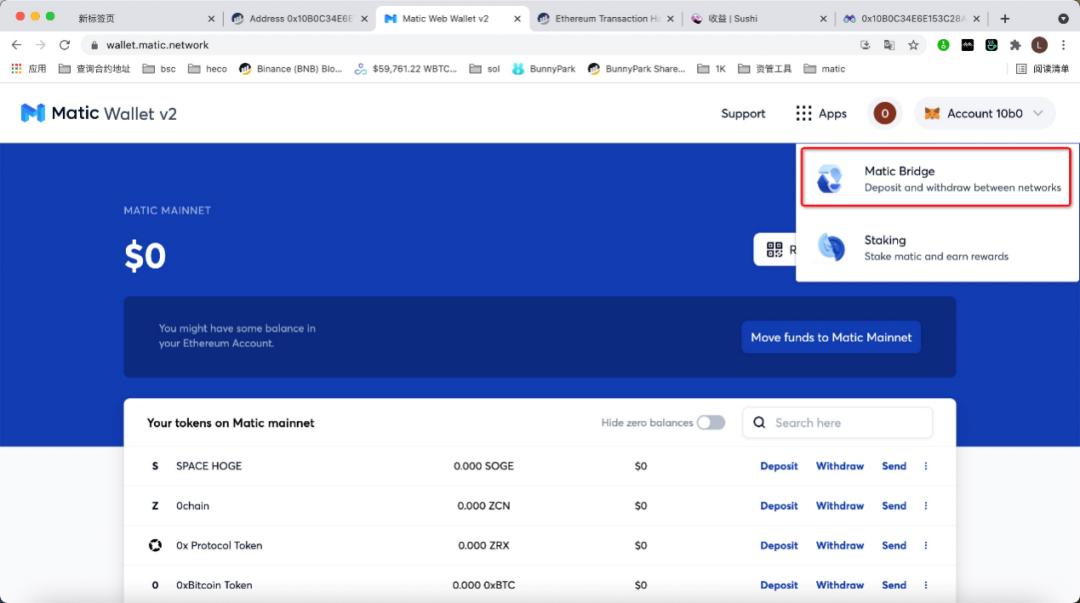The width and height of the screenshot is (1080, 603).
Task: Click the Matic Wallet v2 logo
Action: click(x=98, y=113)
